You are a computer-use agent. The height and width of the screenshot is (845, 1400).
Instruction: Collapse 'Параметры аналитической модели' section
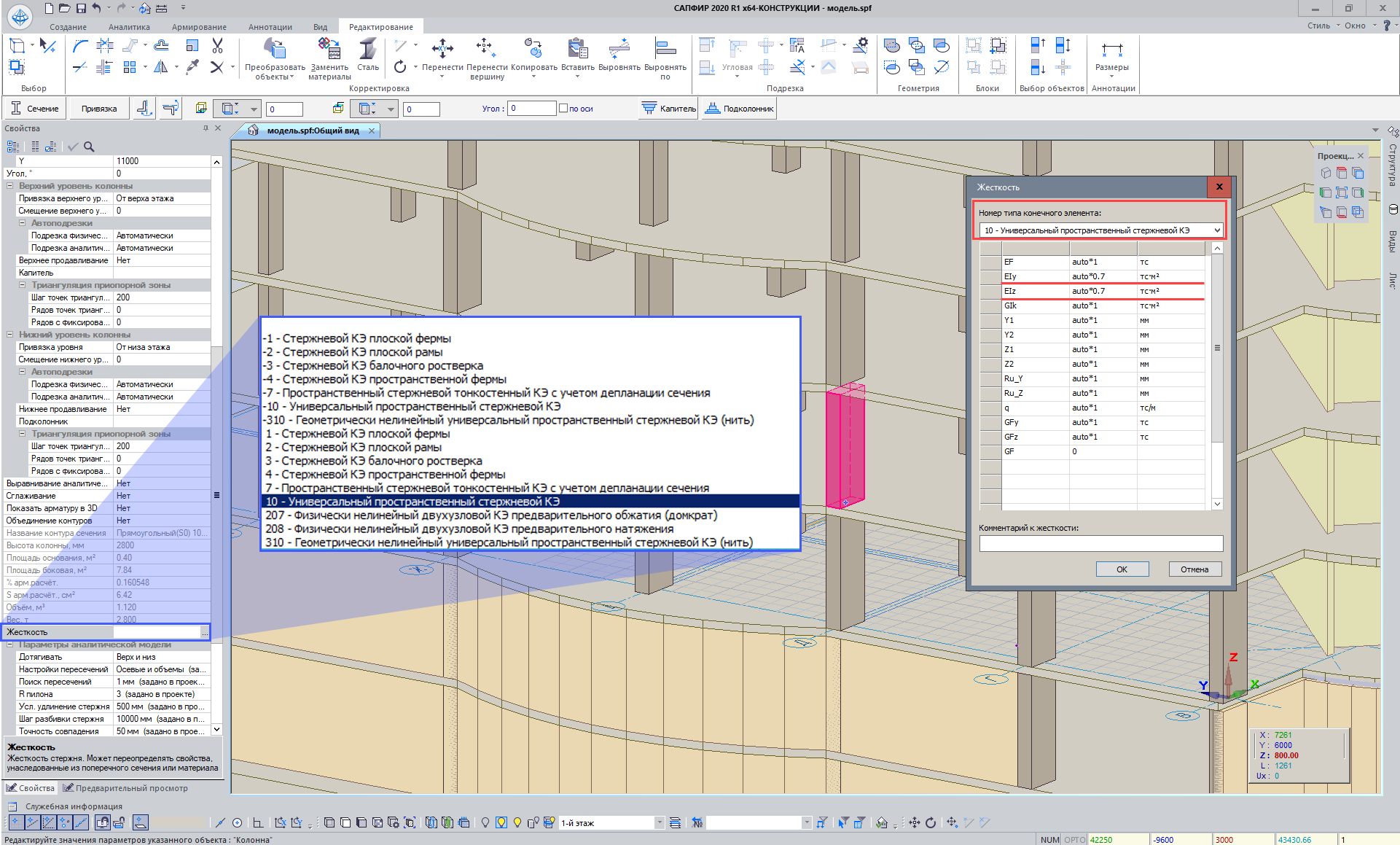pos(10,645)
